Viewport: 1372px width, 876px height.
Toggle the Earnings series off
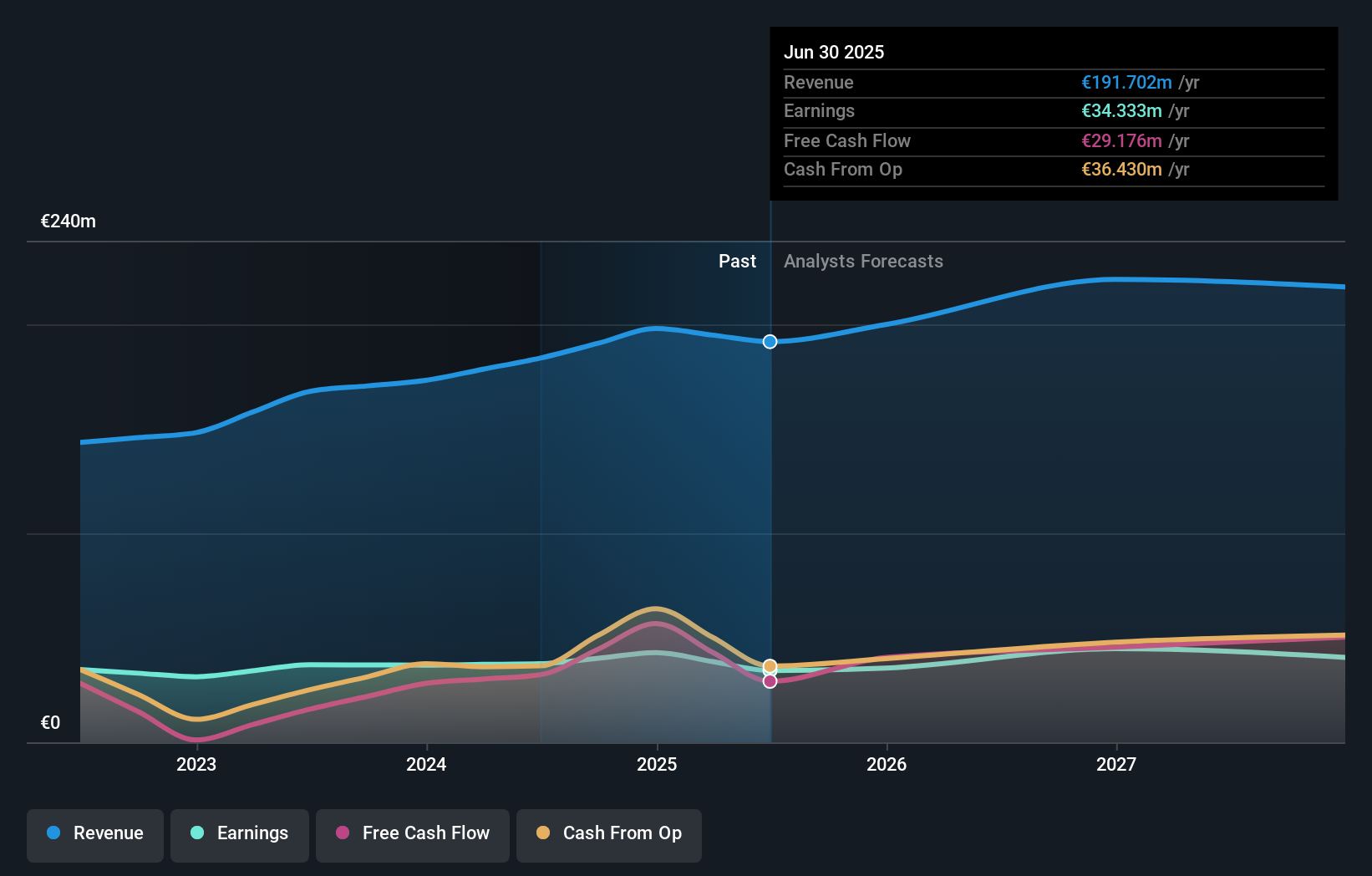coord(240,834)
